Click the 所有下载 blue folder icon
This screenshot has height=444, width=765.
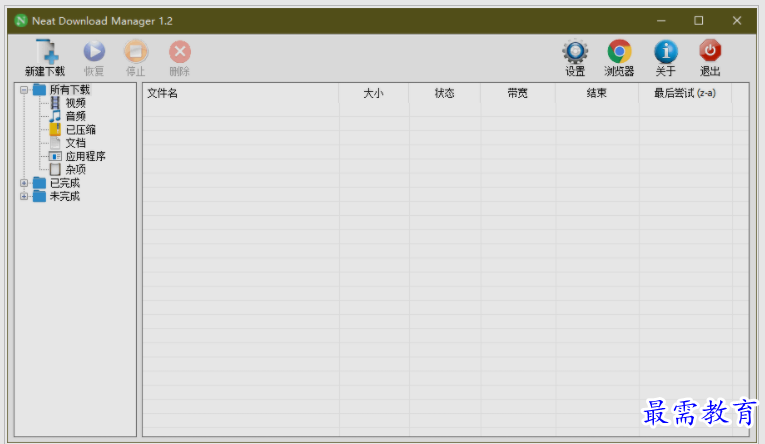point(40,90)
